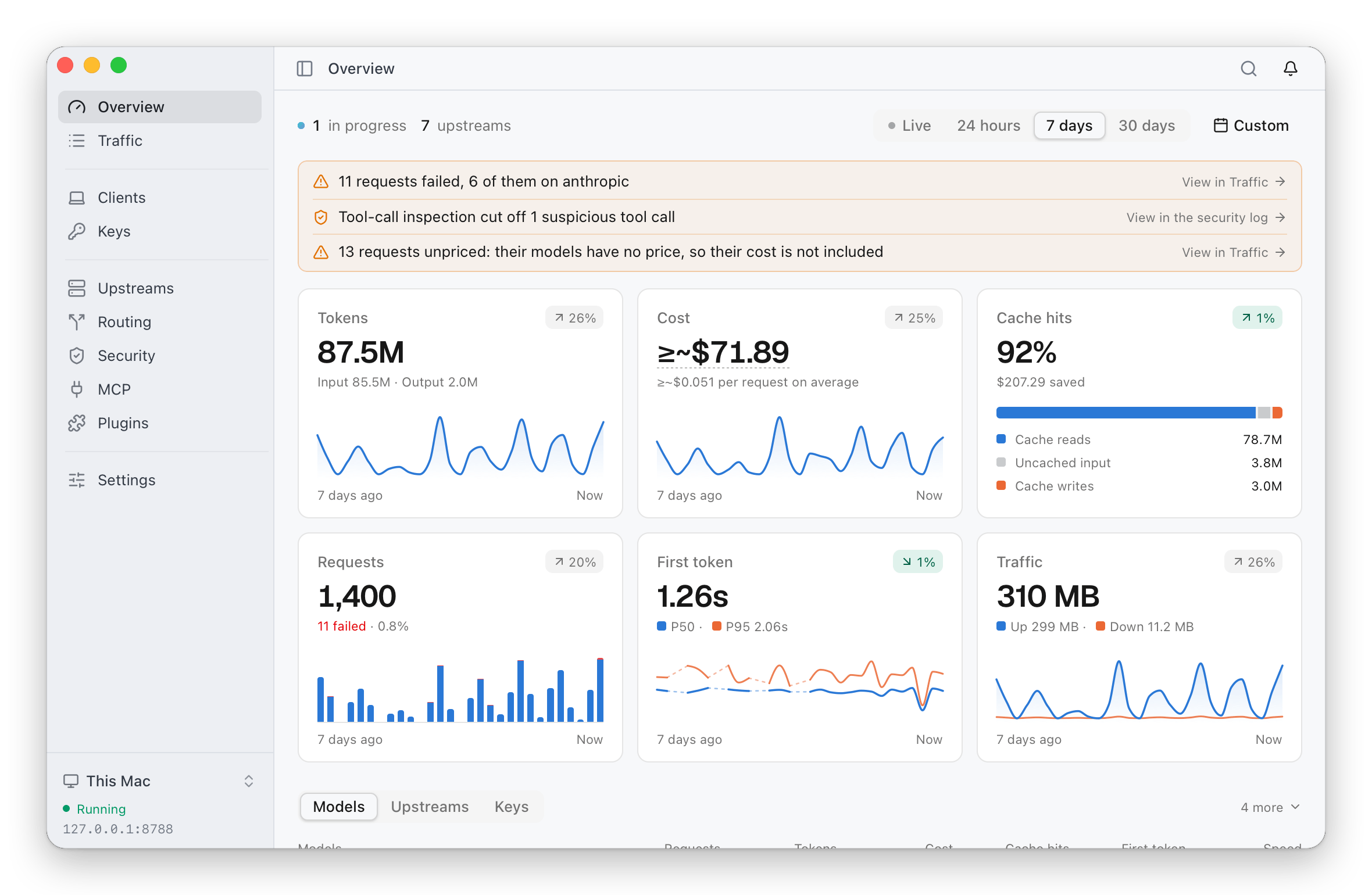Click the This Mac monitor icon

coord(71,781)
